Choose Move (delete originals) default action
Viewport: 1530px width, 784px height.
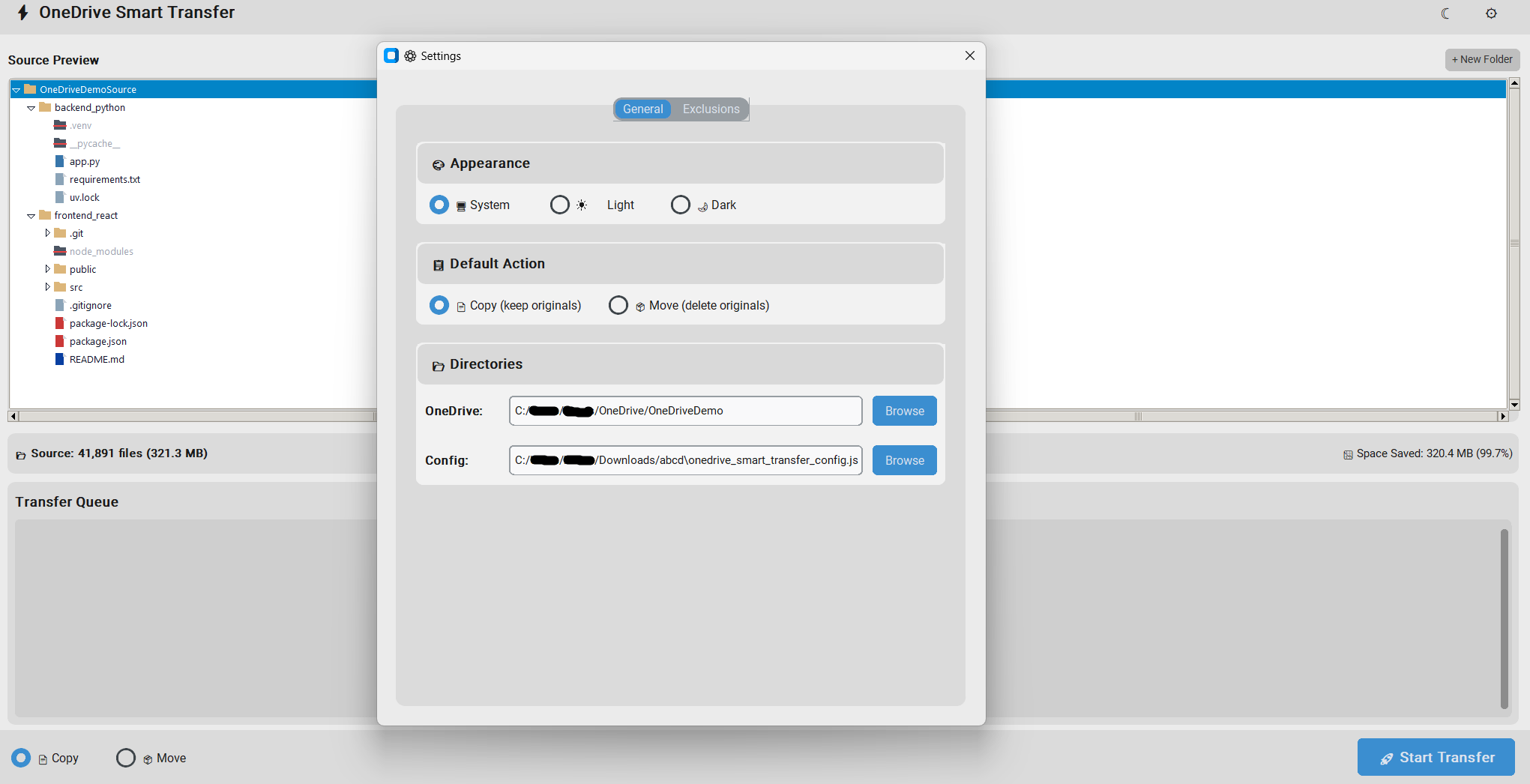tap(618, 305)
